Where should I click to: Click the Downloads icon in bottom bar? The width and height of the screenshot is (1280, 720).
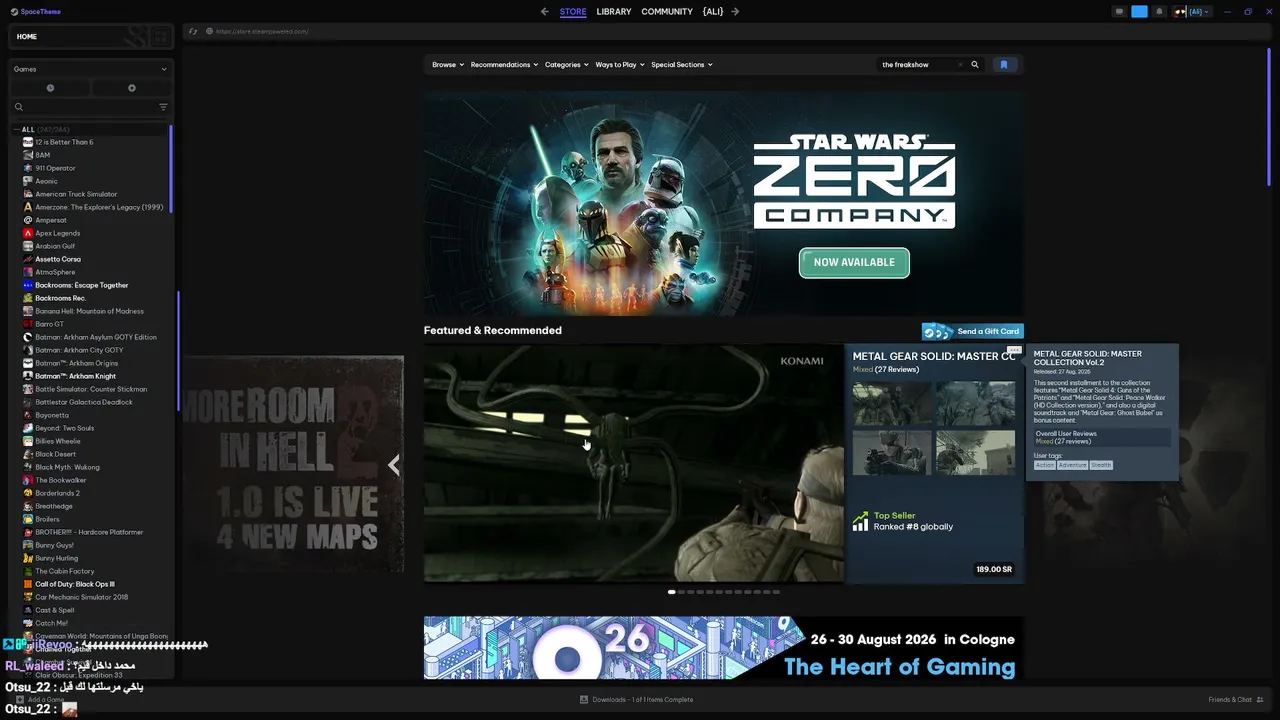pos(584,700)
